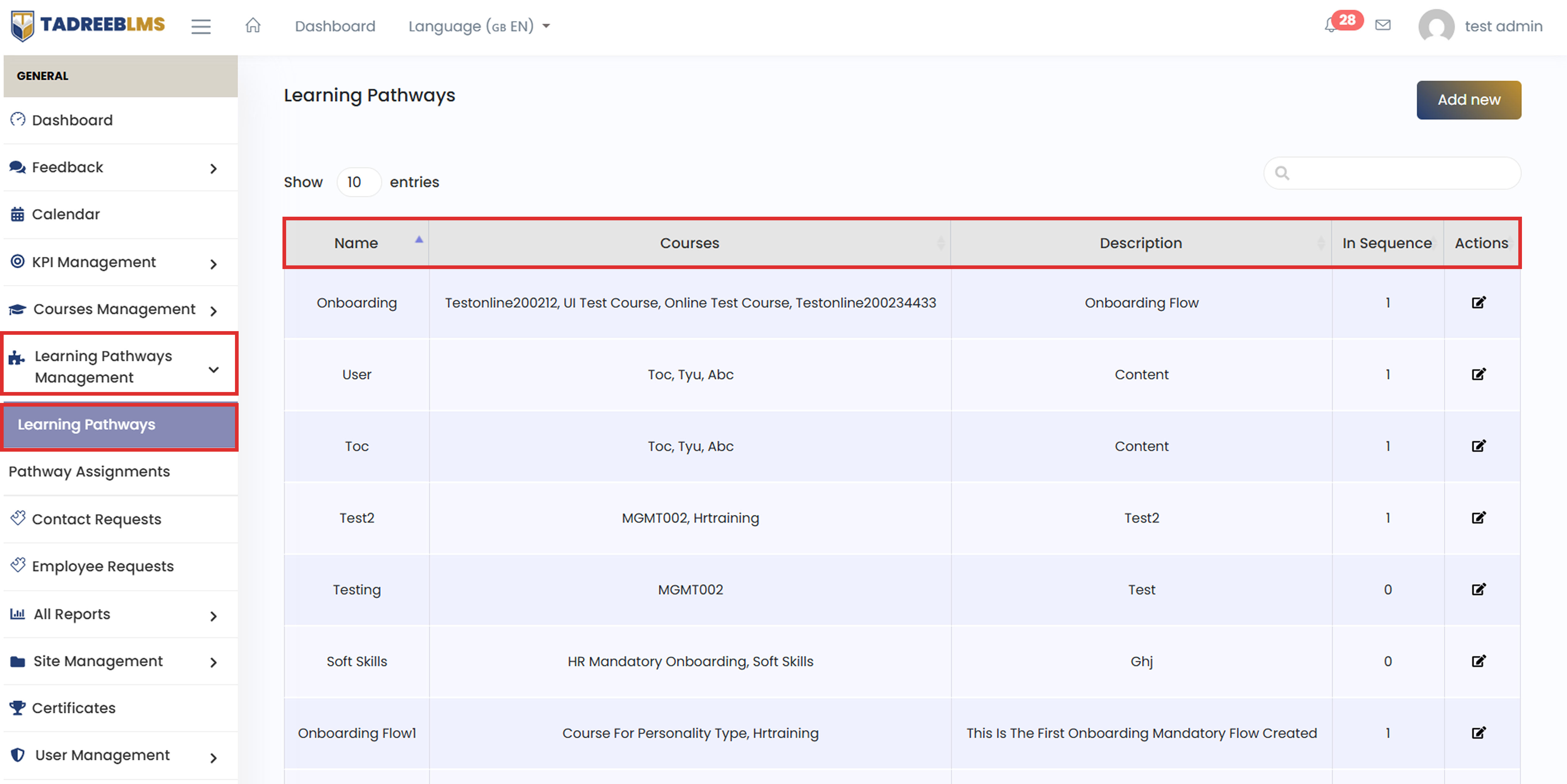Toggle the hamburger sidebar menu

[201, 26]
